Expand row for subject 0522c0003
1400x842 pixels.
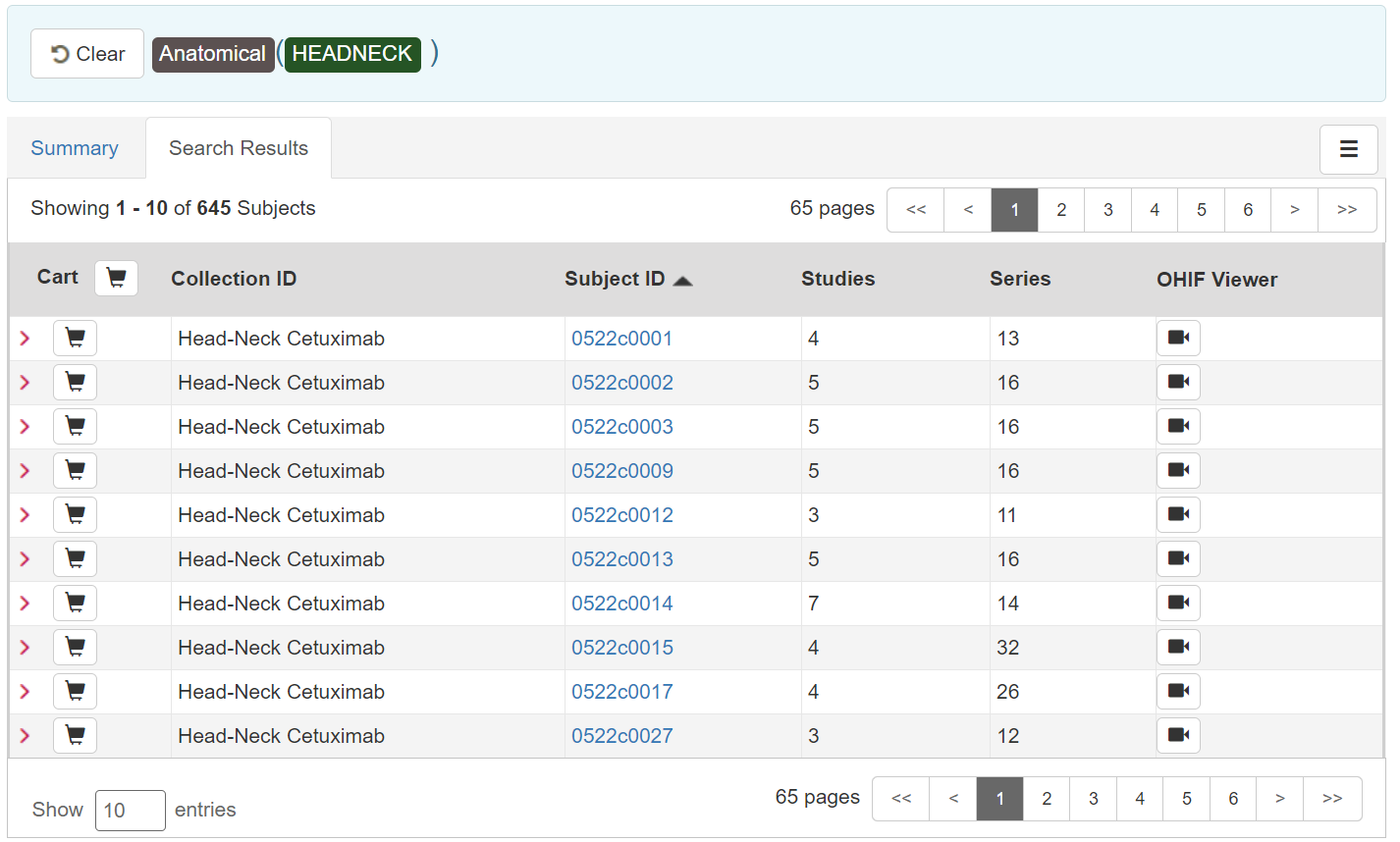26,427
